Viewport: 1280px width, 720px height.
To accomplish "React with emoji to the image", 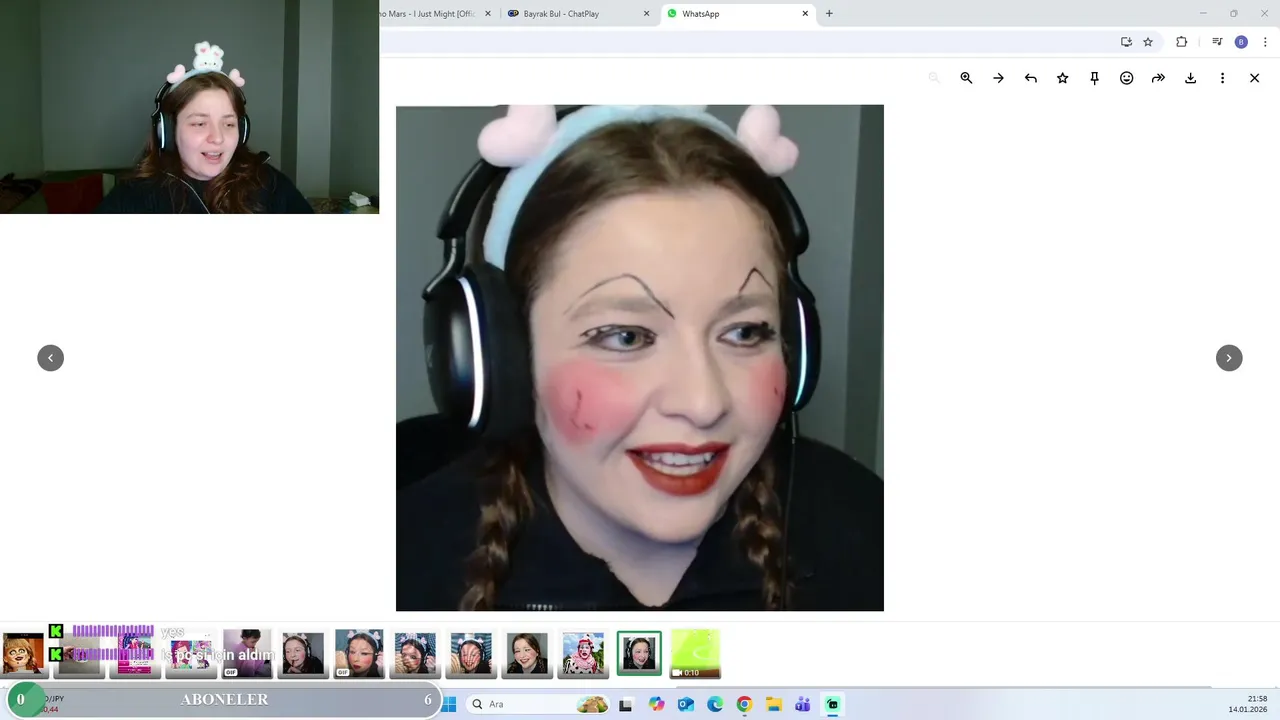I will click(1126, 78).
